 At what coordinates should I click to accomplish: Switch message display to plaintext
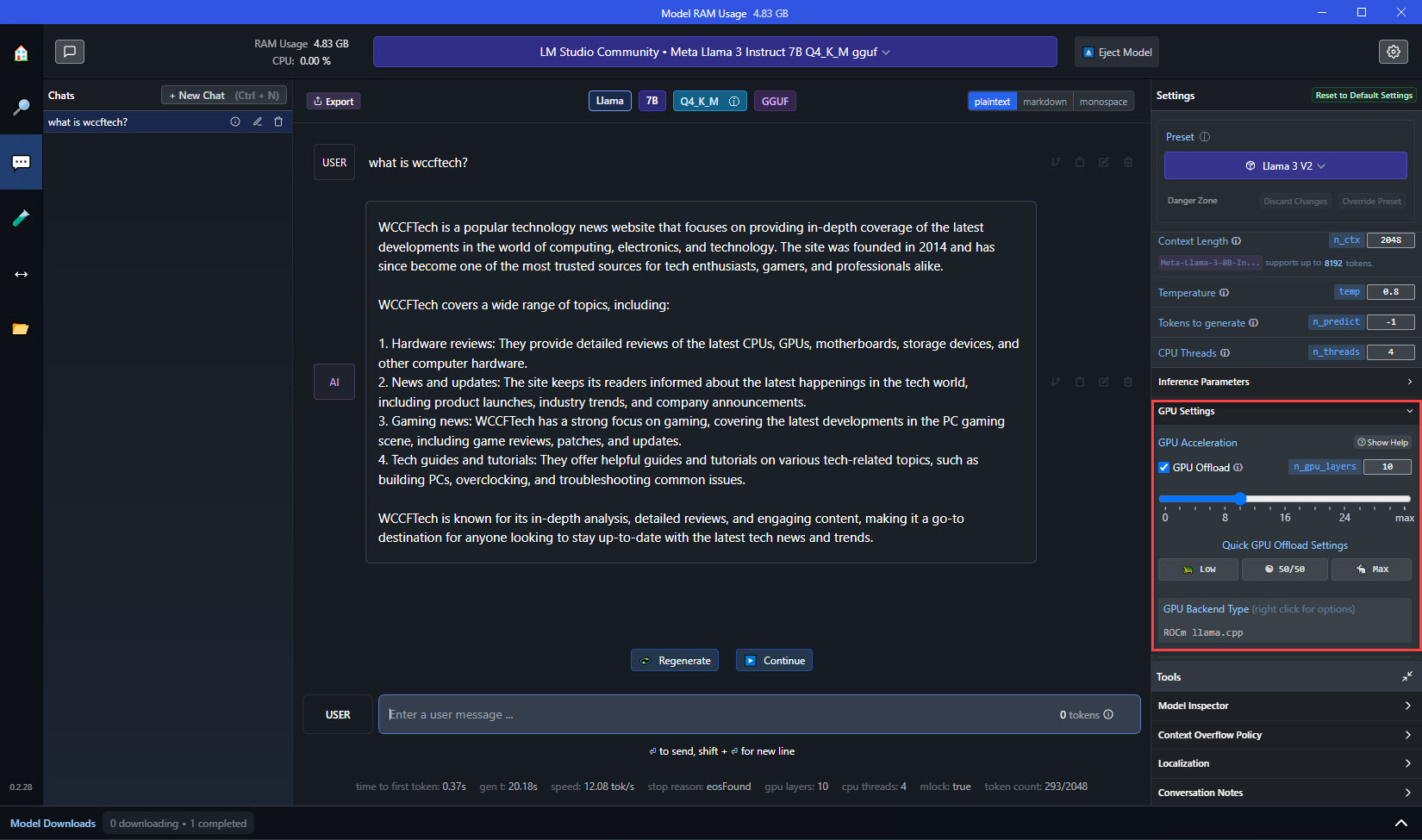coord(992,102)
